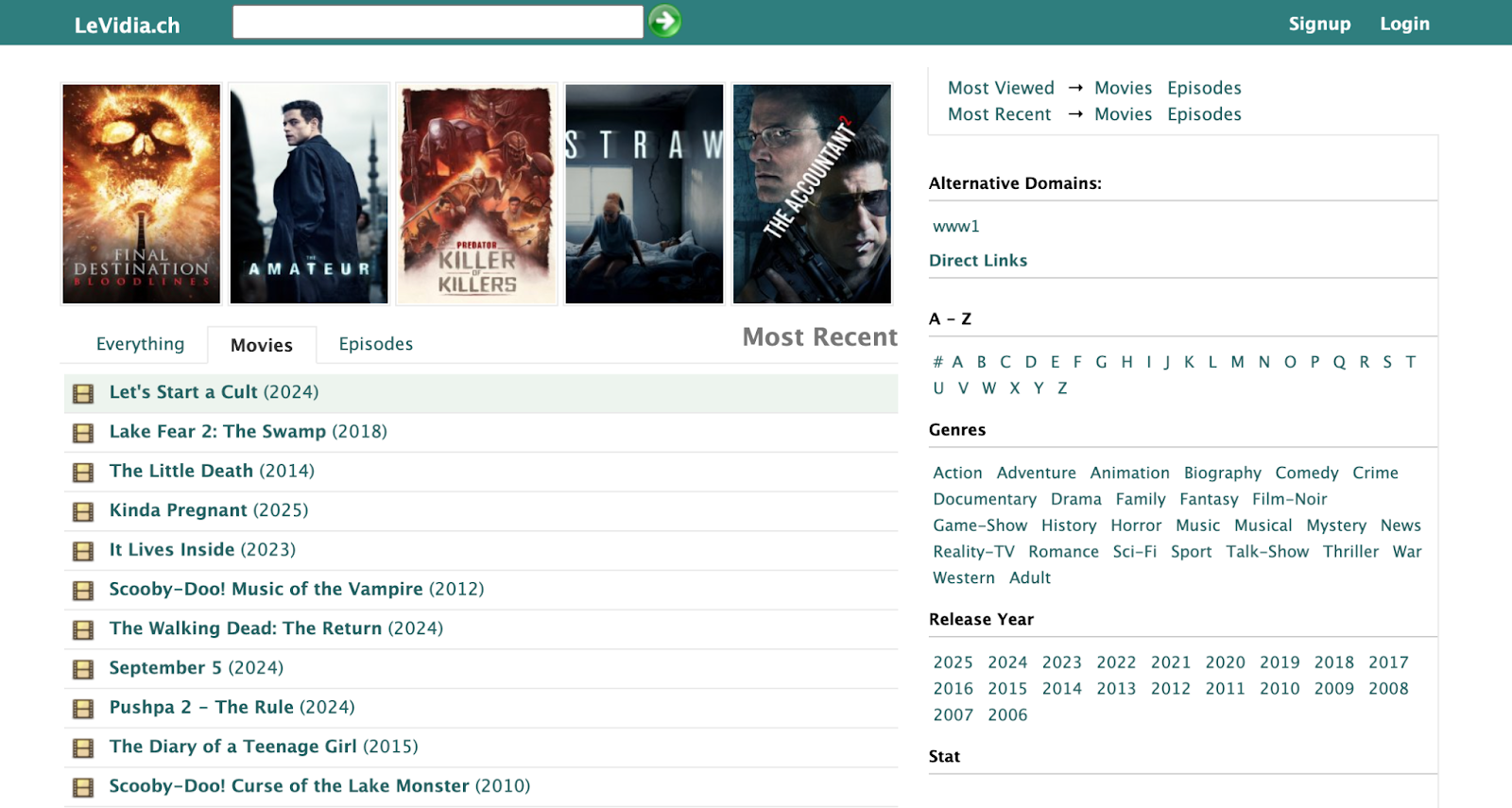The image size is (1512, 808).
Task: Select the Movies tab
Action: (x=262, y=345)
